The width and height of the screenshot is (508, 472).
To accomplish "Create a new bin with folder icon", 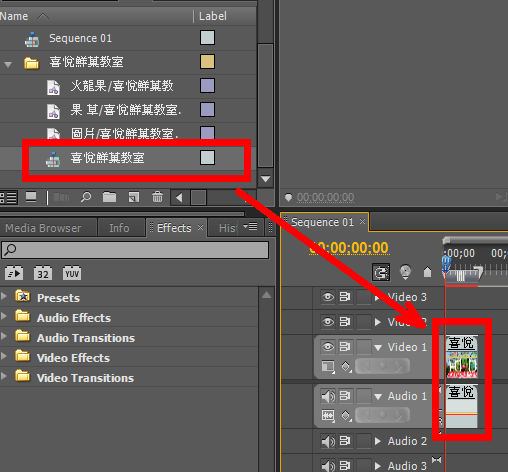I will [109, 197].
